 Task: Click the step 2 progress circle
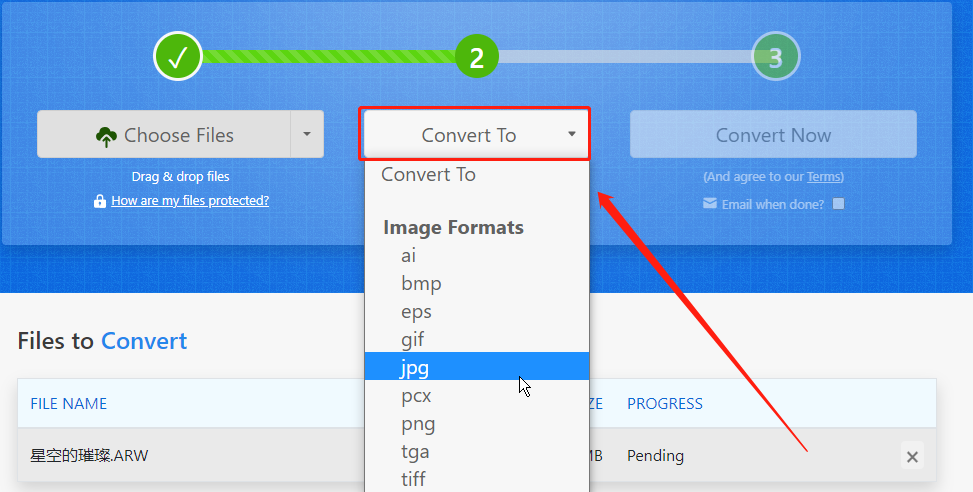tap(477, 56)
